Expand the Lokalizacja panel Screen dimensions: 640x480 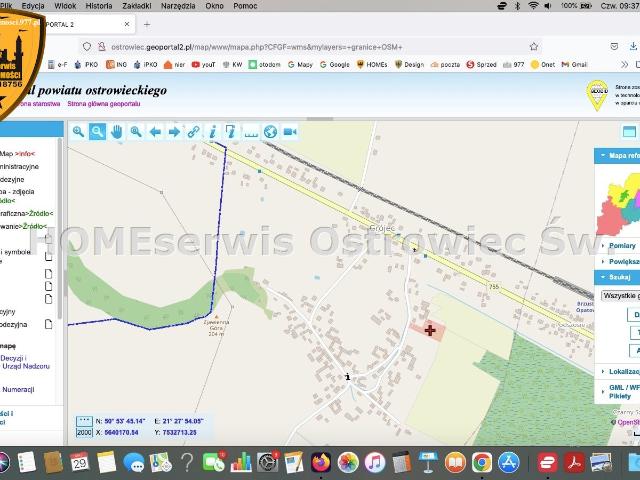pos(621,370)
